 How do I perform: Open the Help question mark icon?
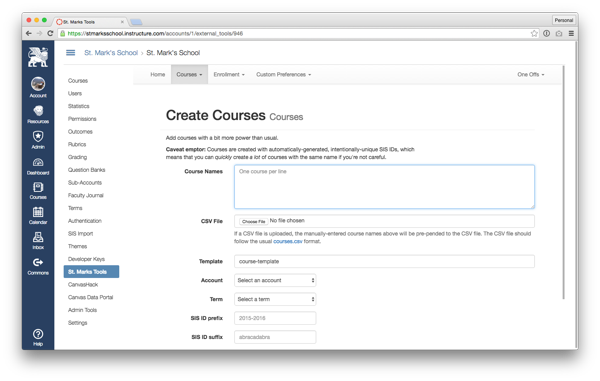pos(38,334)
